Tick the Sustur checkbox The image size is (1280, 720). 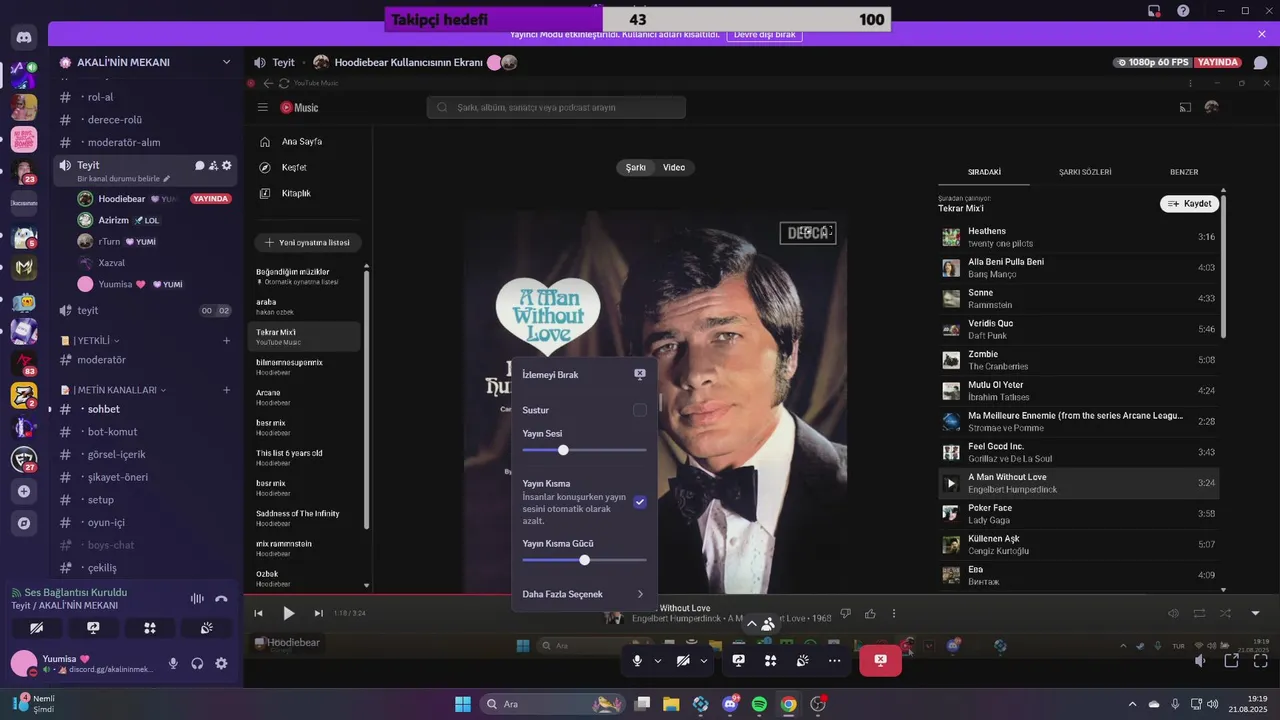[x=640, y=410]
